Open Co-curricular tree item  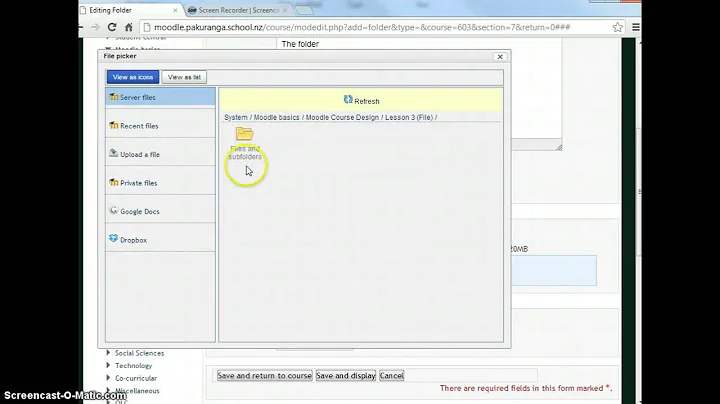point(136,378)
